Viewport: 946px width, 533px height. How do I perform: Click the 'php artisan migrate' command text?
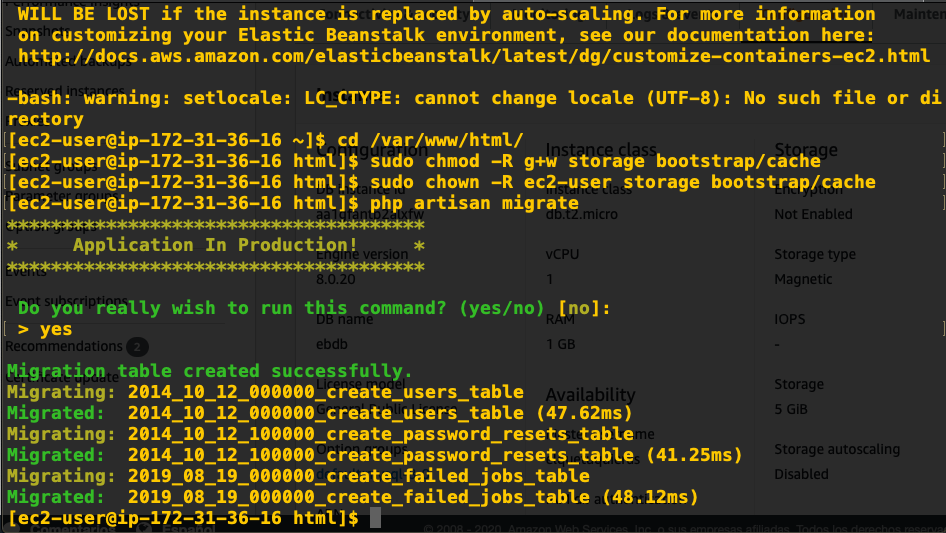point(474,203)
